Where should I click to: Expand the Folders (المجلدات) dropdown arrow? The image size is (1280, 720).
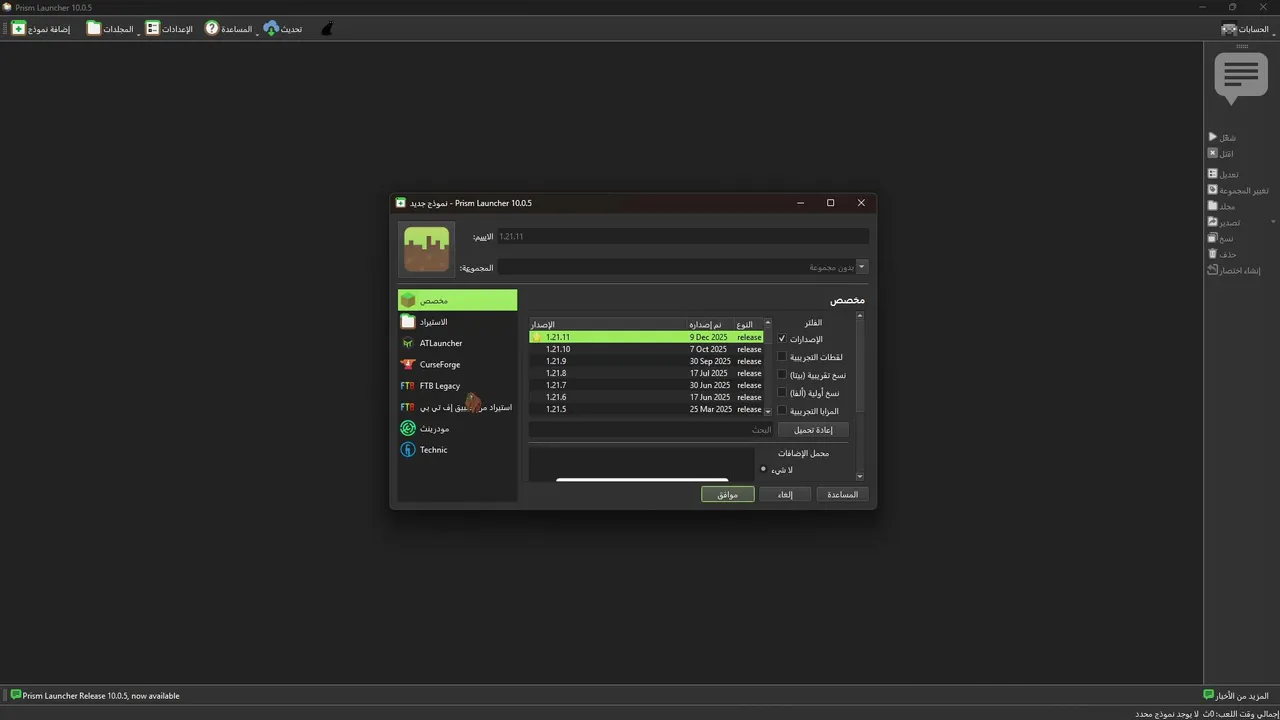pyautogui.click(x=139, y=33)
